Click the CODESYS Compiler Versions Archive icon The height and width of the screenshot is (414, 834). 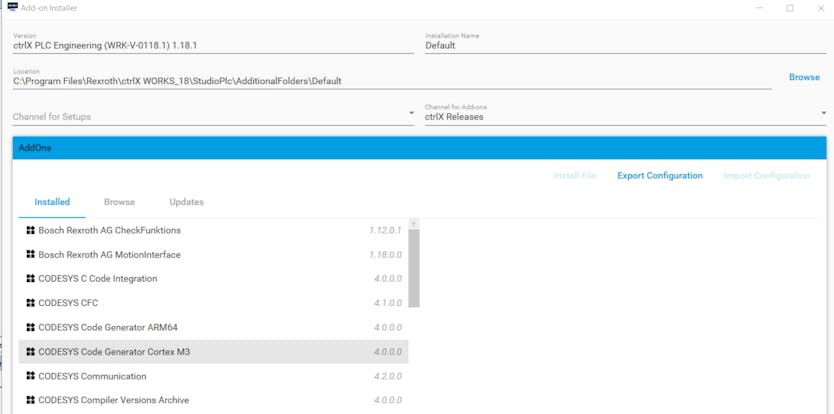point(30,401)
